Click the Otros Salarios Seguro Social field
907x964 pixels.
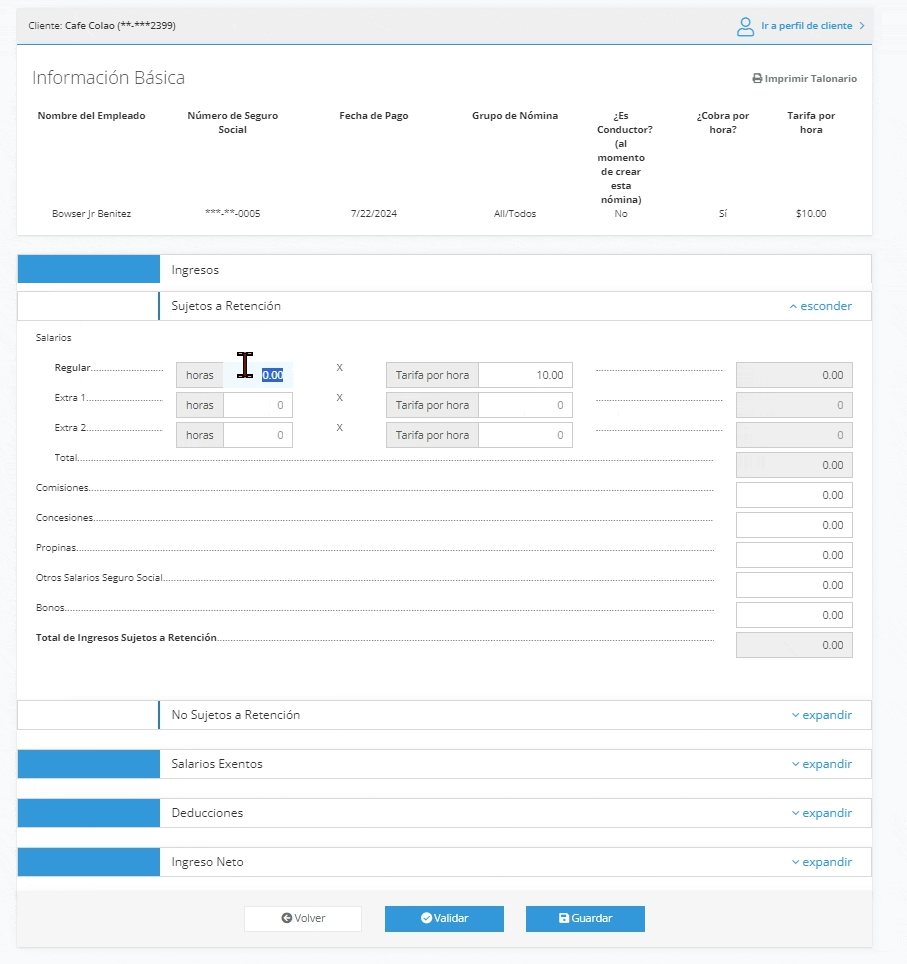pyautogui.click(x=794, y=585)
